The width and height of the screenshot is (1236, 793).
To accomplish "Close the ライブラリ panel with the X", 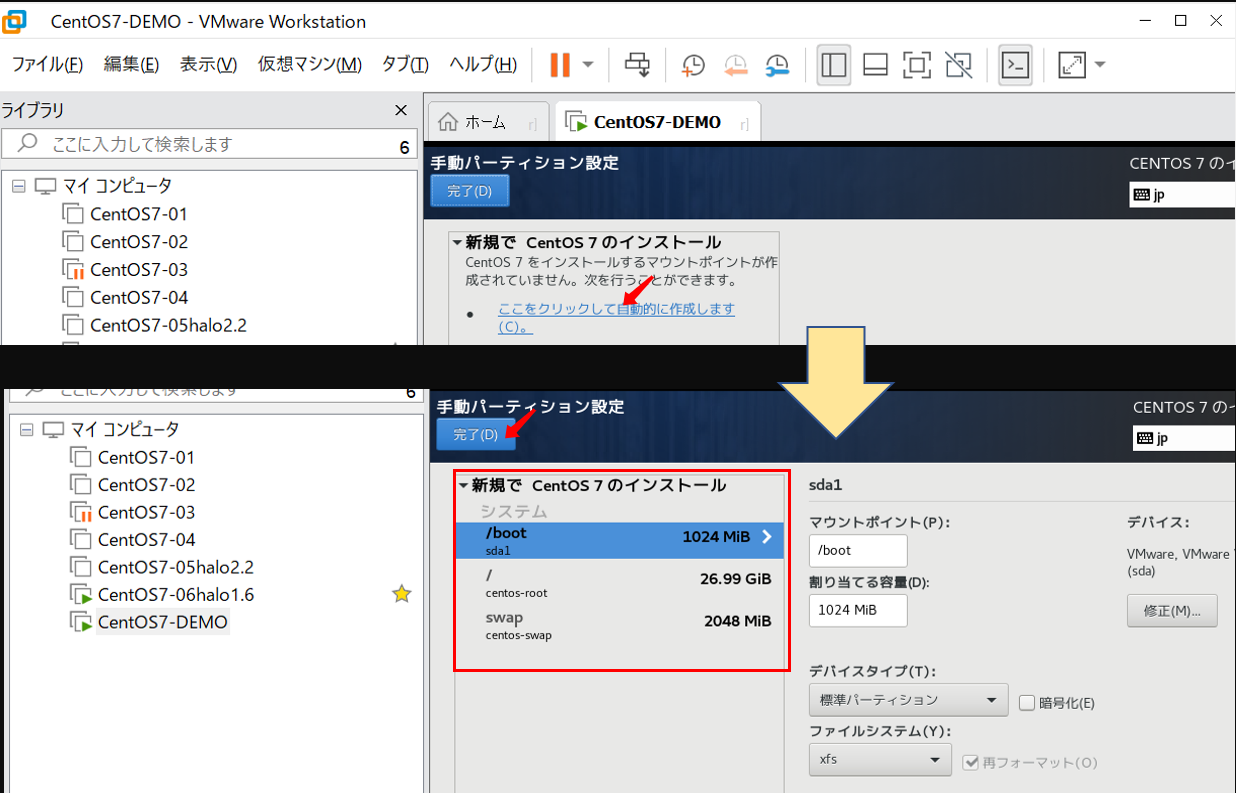I will [x=401, y=110].
